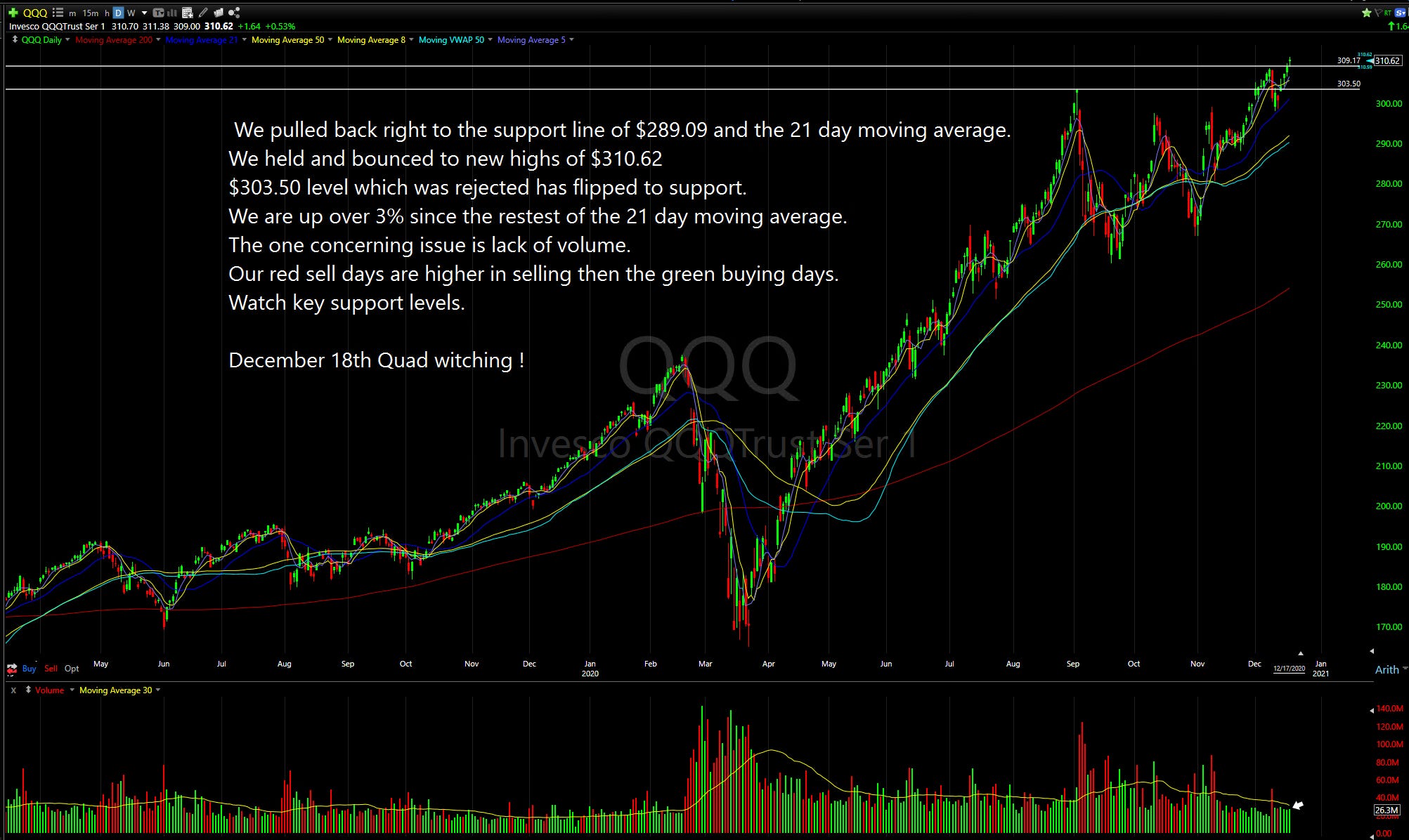The height and width of the screenshot is (840, 1409).
Task: Click the Watch key support levels note
Action: [346, 303]
